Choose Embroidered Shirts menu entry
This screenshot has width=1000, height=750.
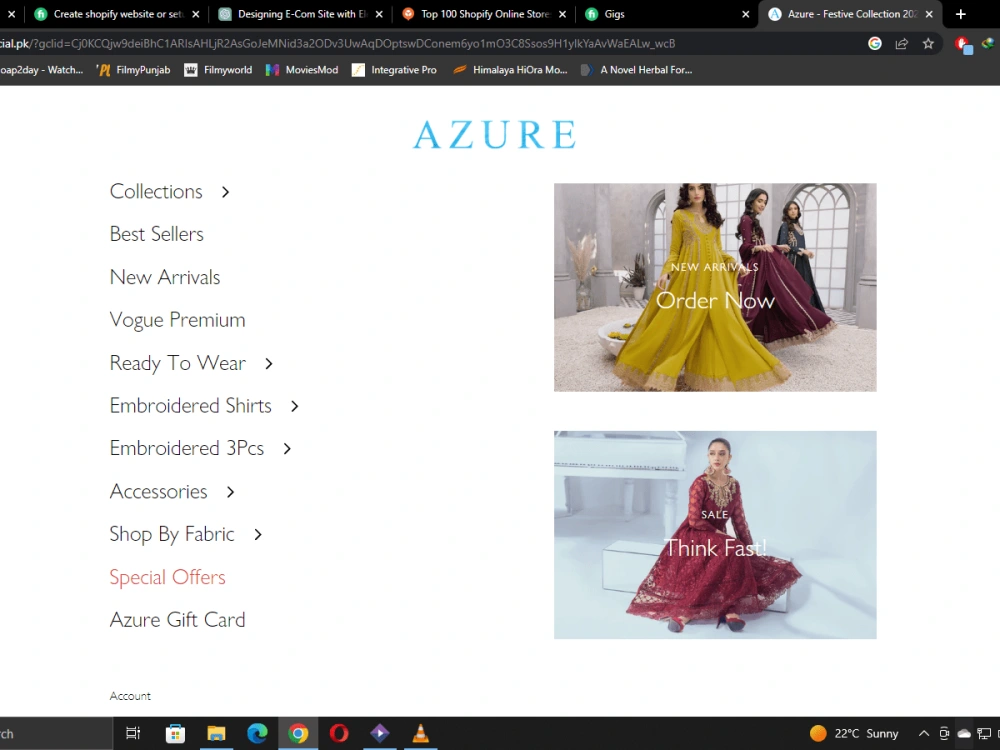coord(191,406)
